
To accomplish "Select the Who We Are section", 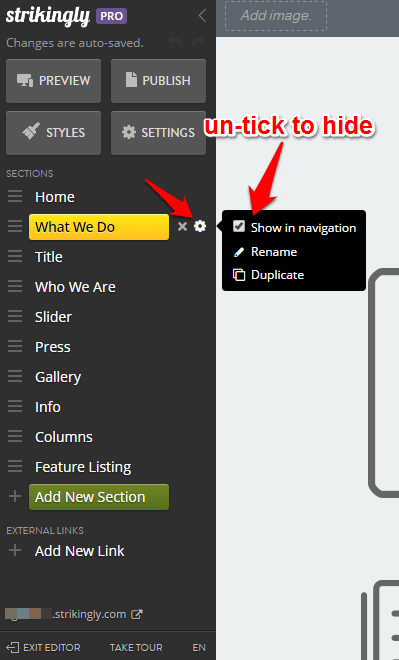I will coord(75,287).
